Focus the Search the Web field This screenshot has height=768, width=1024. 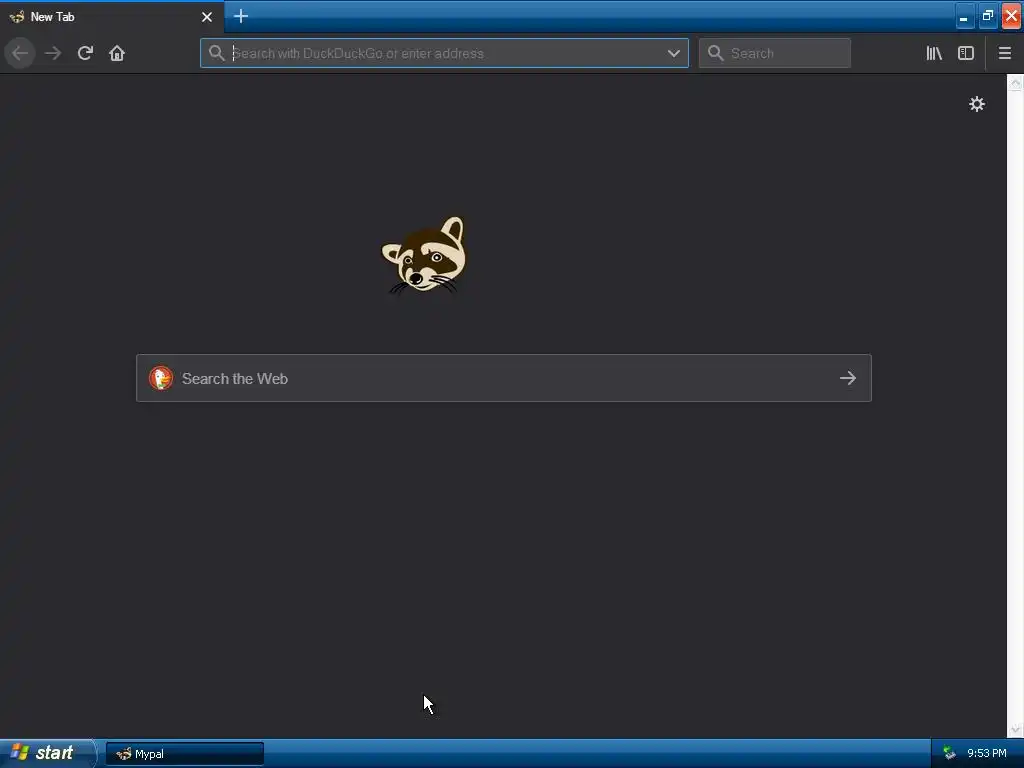pos(504,378)
